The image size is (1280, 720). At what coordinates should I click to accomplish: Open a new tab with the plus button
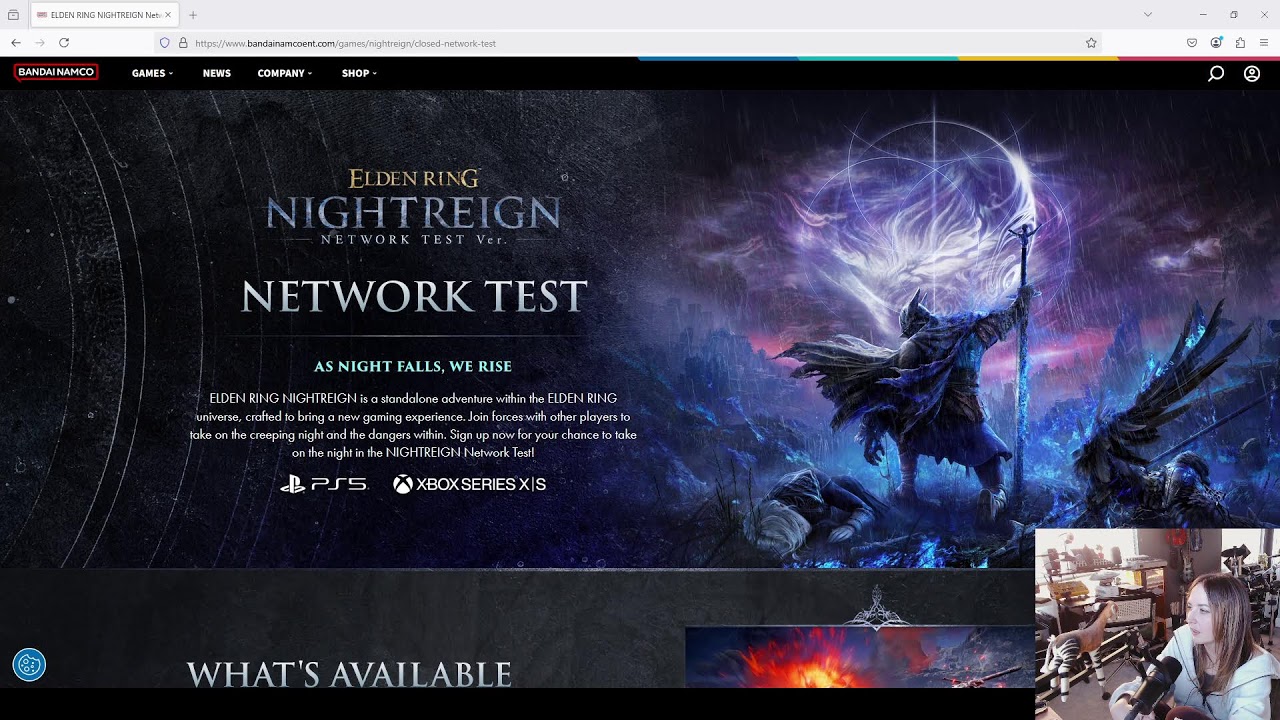193,15
